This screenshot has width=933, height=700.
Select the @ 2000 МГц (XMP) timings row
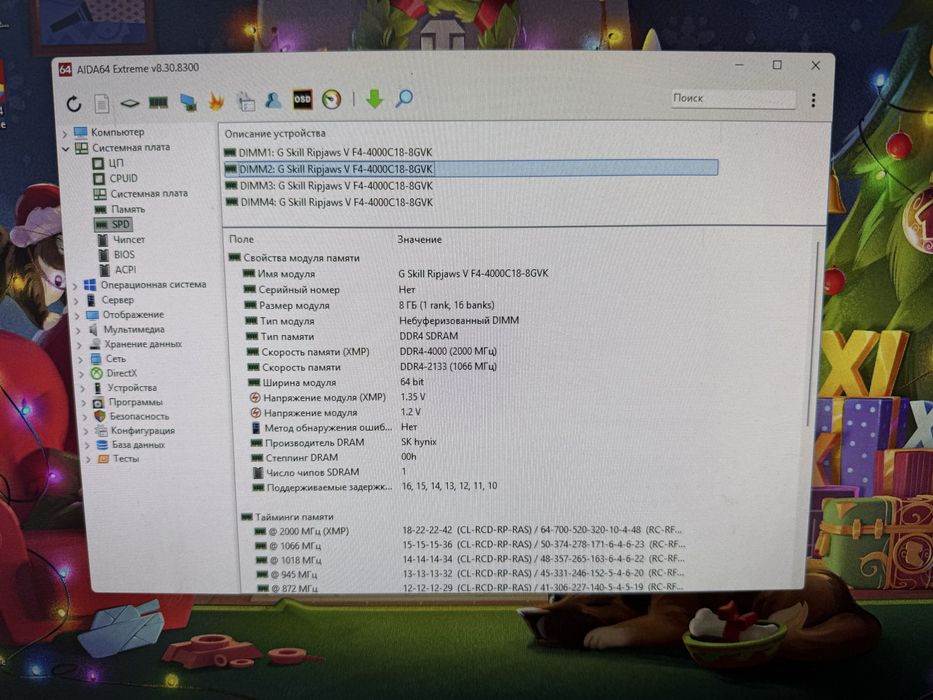point(468,530)
